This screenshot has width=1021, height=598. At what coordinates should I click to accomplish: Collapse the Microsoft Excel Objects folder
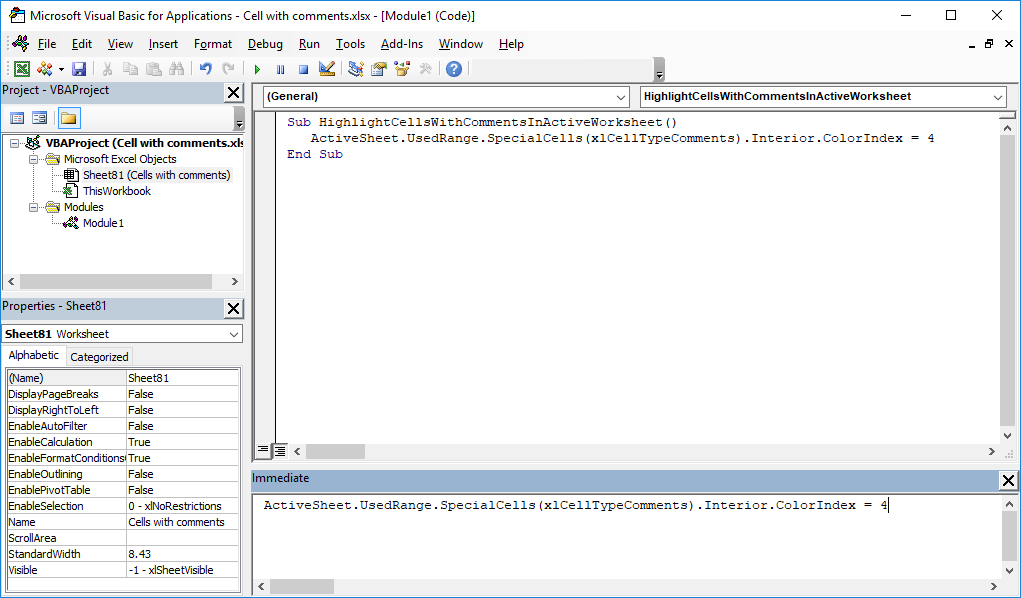click(33, 158)
